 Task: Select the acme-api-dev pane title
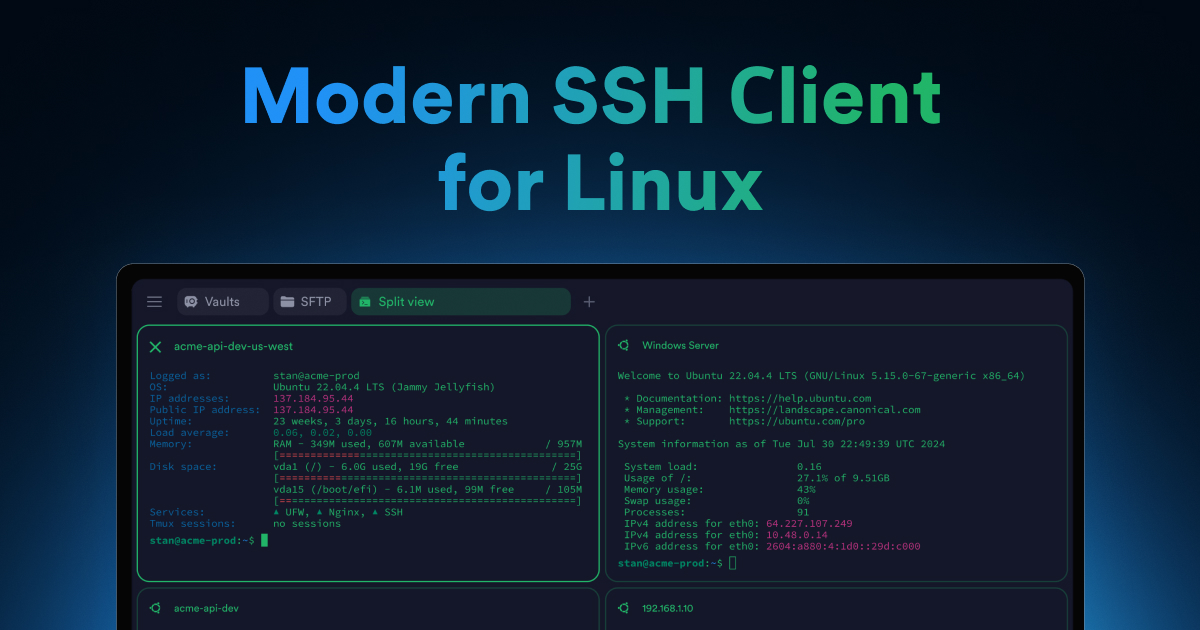(206, 608)
